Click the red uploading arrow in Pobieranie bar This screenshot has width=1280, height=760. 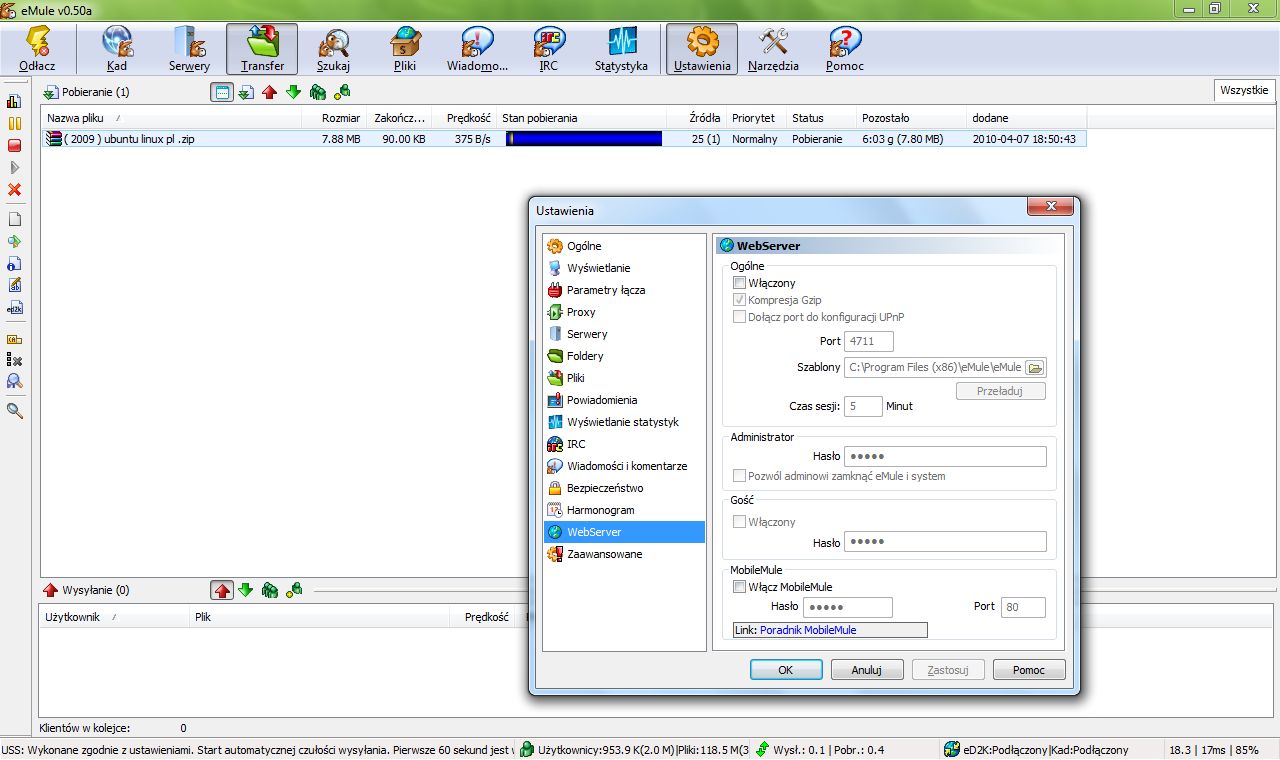269,92
